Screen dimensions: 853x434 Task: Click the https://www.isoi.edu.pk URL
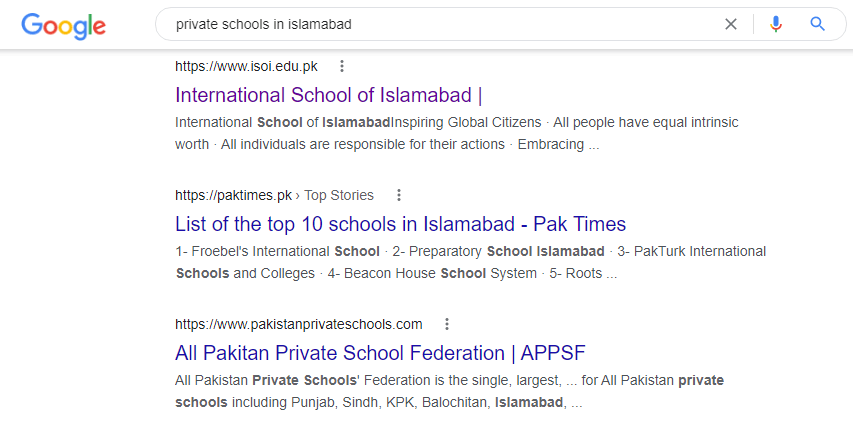coord(246,67)
